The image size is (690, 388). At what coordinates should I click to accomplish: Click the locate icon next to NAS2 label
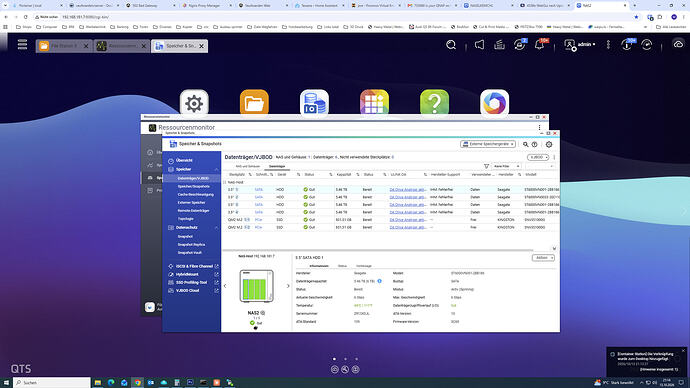point(263,313)
